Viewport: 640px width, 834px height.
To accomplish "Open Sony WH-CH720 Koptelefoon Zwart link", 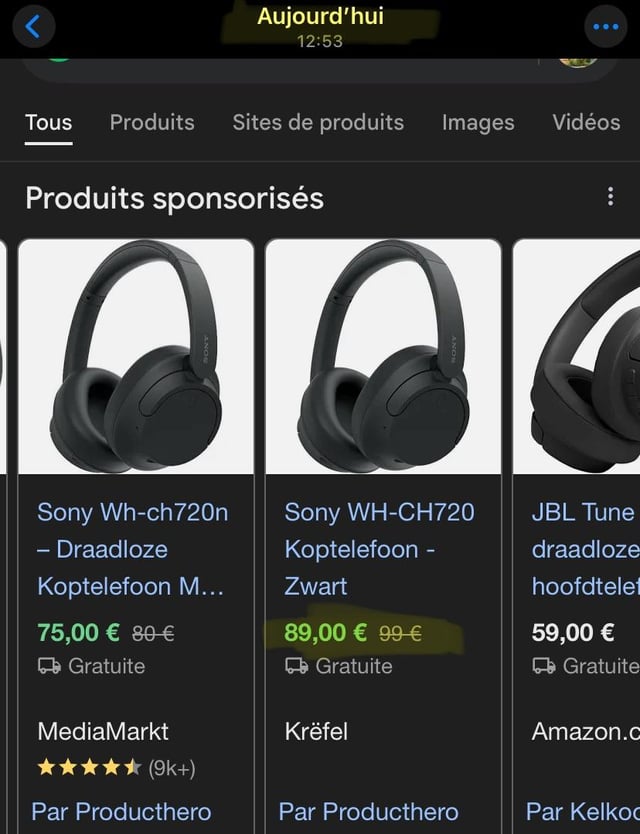I will click(379, 549).
